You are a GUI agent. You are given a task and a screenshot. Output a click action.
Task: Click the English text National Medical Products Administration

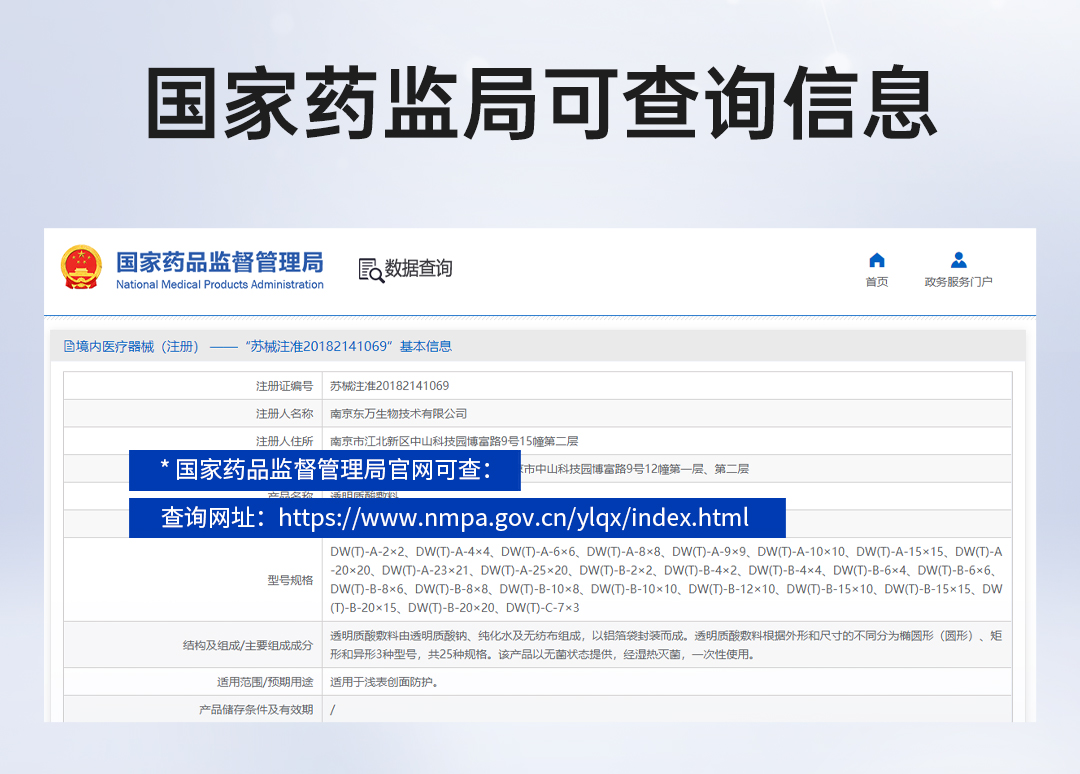(220, 284)
